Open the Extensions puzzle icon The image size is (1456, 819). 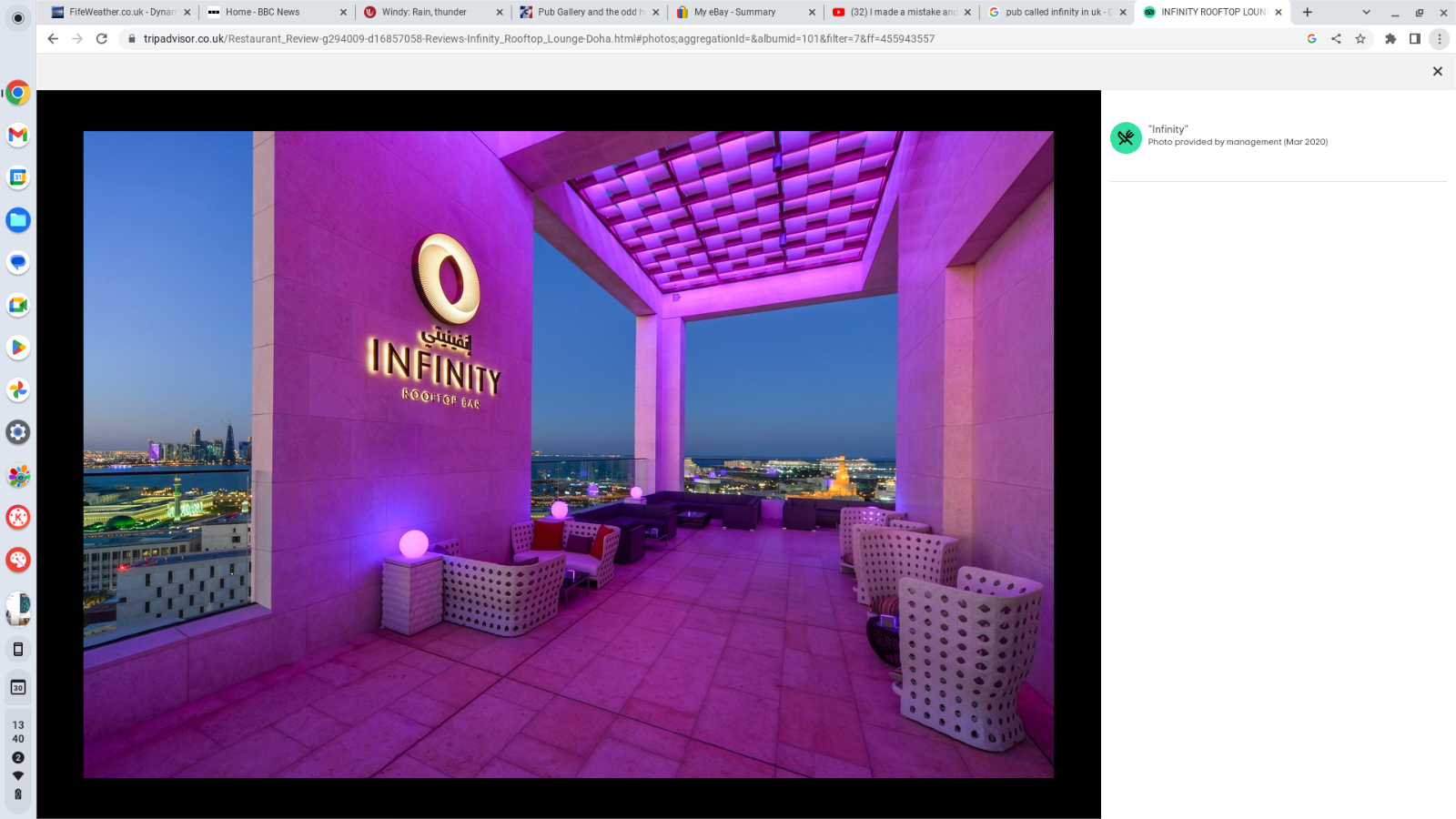[1390, 38]
